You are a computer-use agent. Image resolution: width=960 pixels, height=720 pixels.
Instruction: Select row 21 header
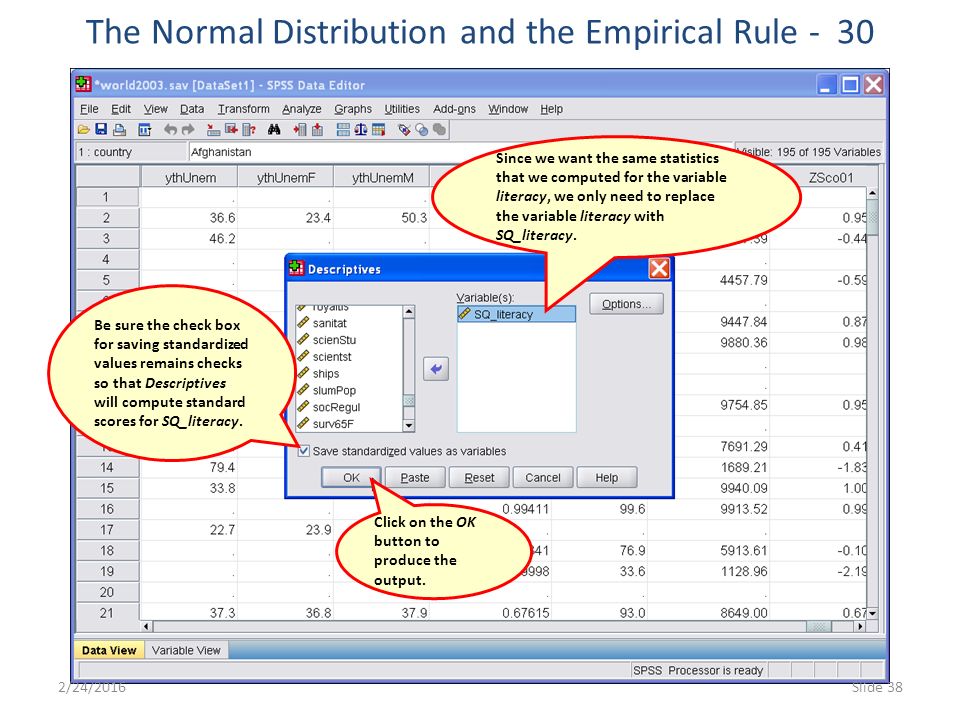click(107, 613)
